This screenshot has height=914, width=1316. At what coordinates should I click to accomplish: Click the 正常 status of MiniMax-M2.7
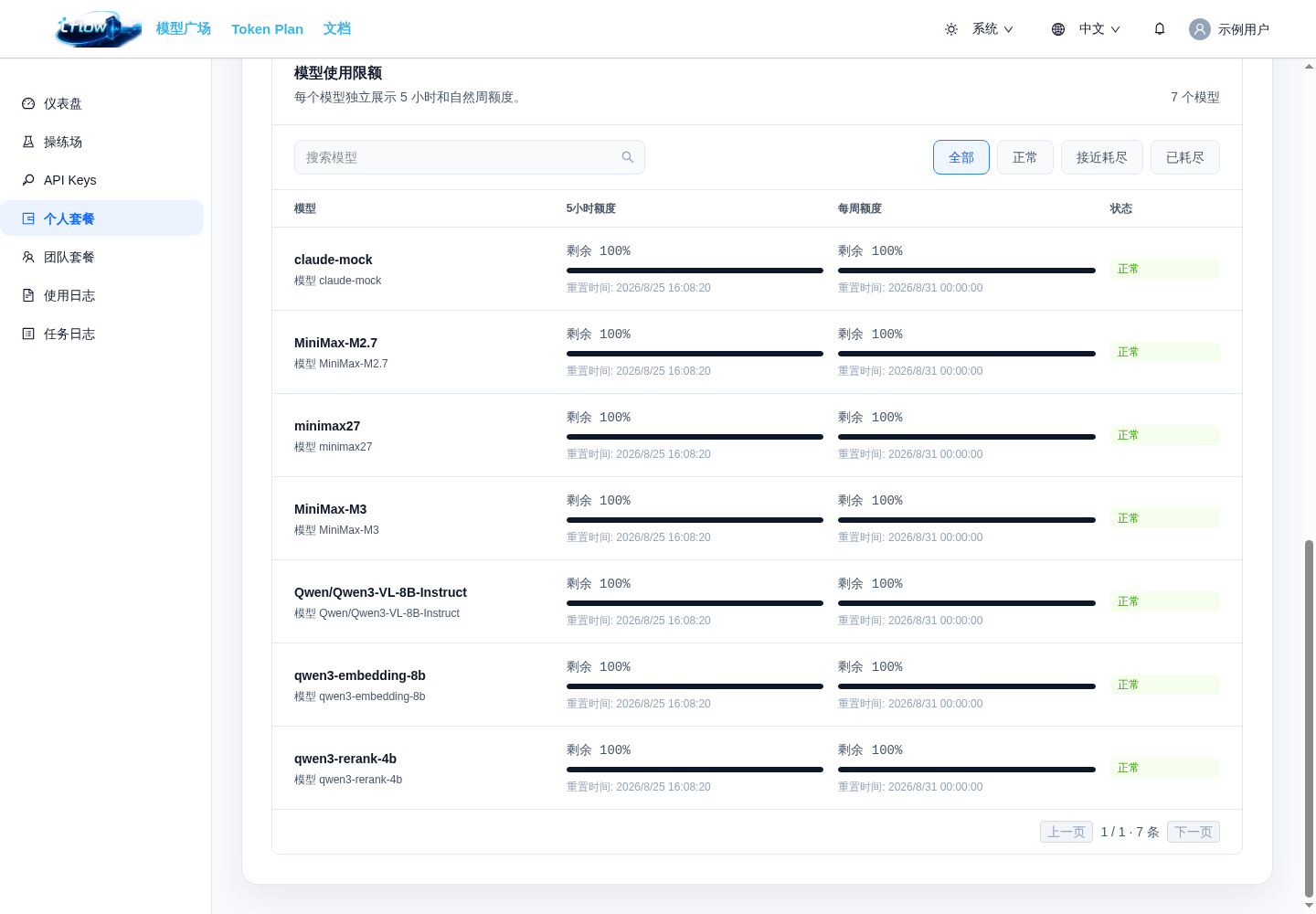1165,352
